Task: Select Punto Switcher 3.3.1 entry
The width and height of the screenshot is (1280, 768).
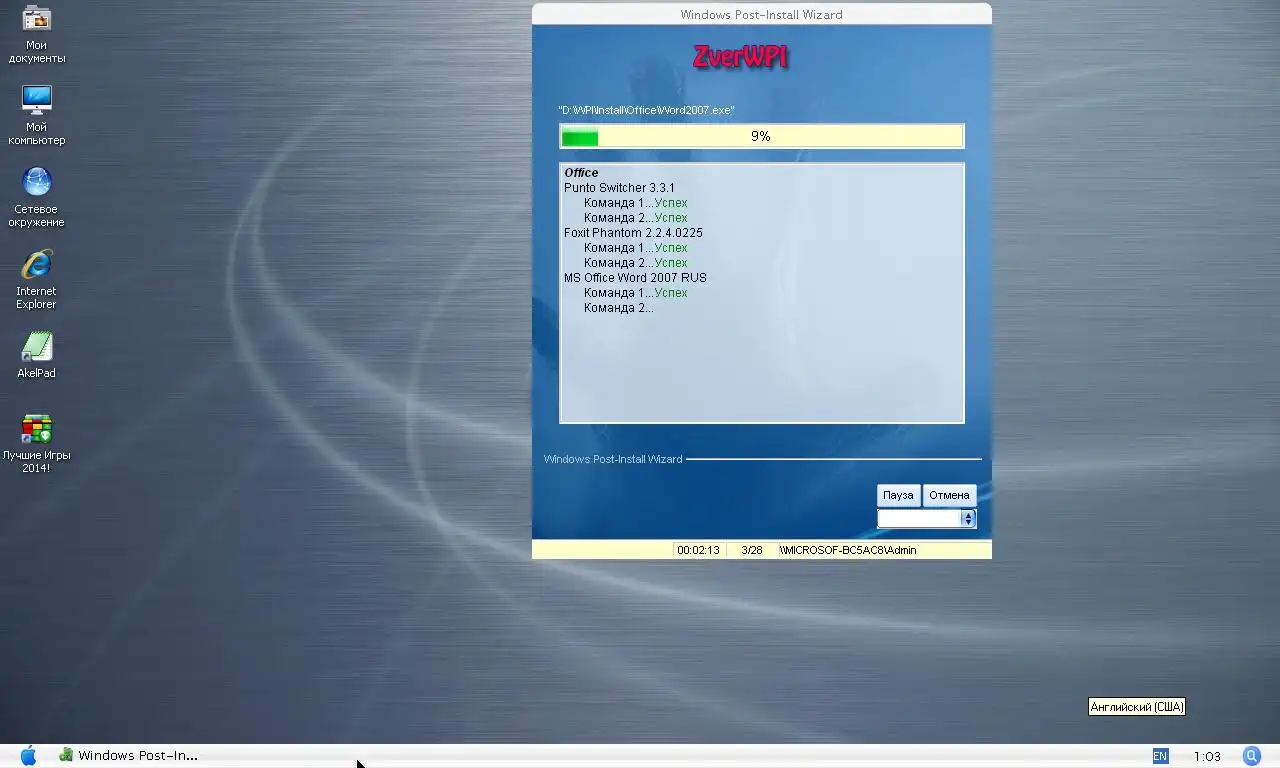Action: point(619,188)
